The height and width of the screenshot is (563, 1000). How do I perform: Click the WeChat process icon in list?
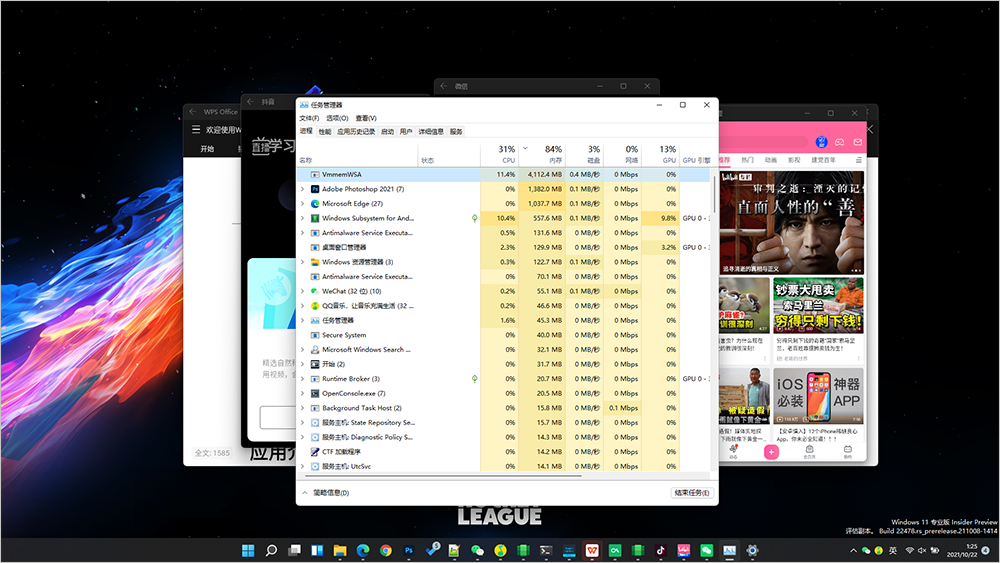[315, 291]
